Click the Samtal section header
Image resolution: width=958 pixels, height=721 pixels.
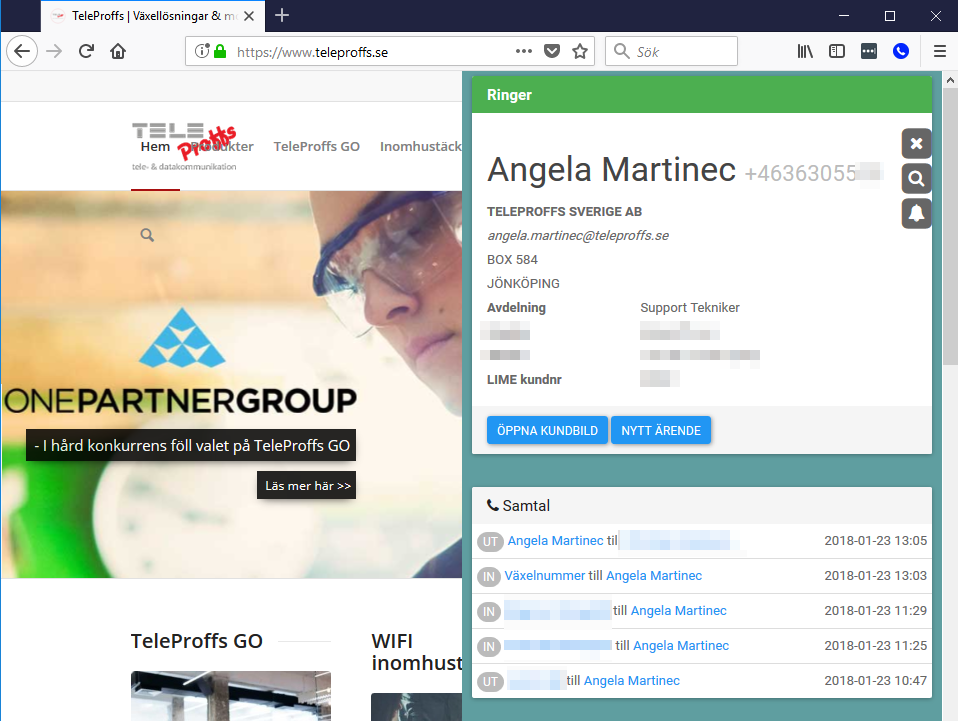pyautogui.click(x=702, y=505)
